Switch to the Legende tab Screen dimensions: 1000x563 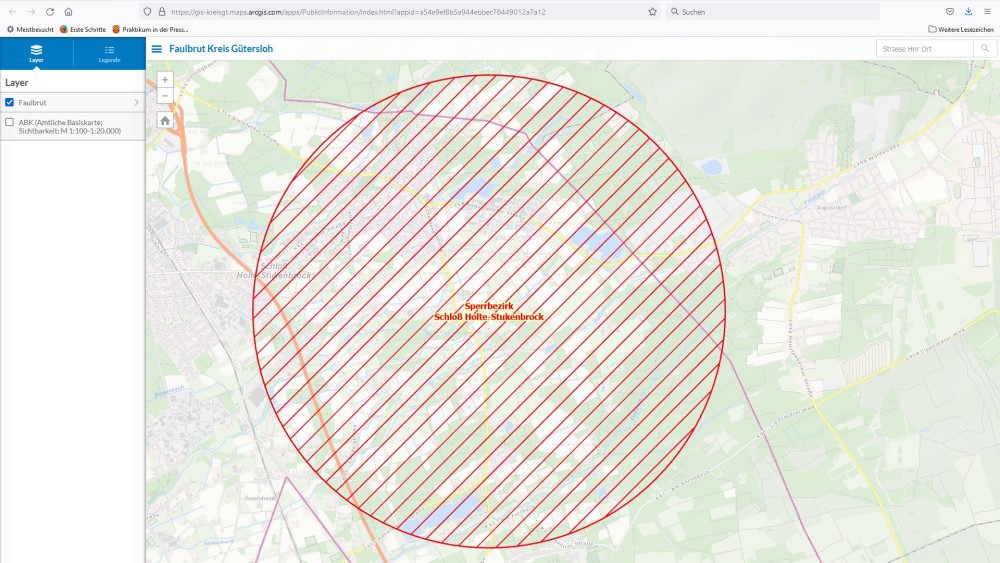109,54
